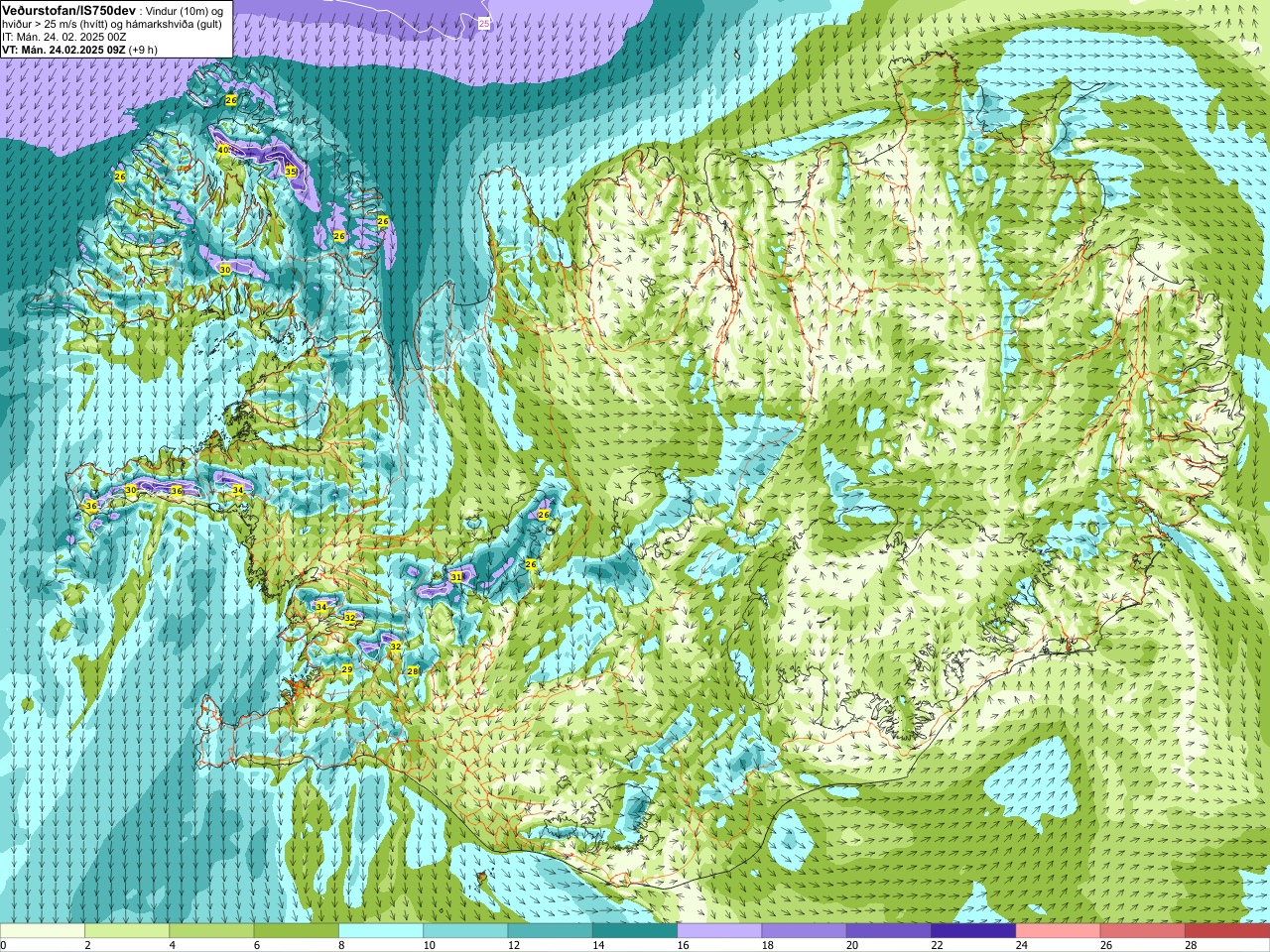Select the 6–8 m/s olive green legend swatch
The width and height of the screenshot is (1270, 952).
click(297, 931)
